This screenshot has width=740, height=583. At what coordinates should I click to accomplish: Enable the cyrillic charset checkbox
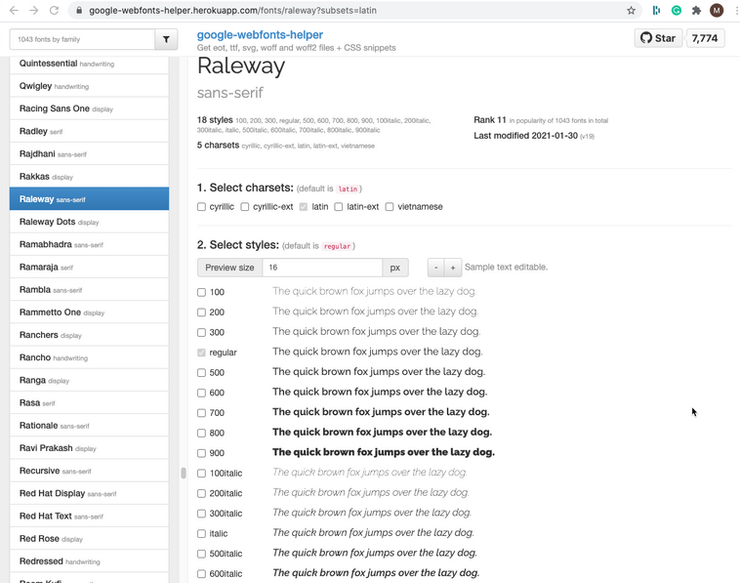[x=202, y=207]
